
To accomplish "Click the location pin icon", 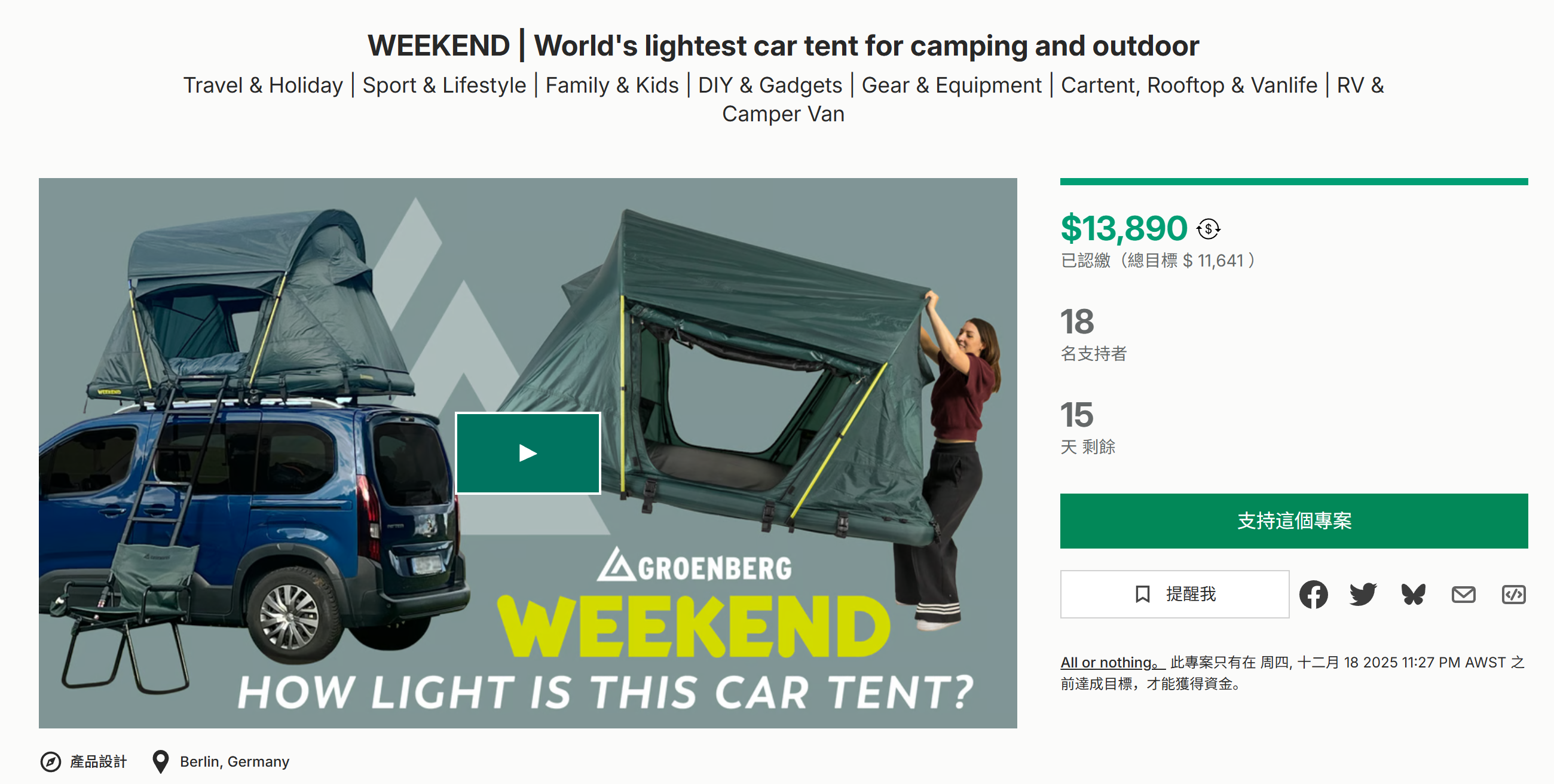I will pyautogui.click(x=160, y=762).
